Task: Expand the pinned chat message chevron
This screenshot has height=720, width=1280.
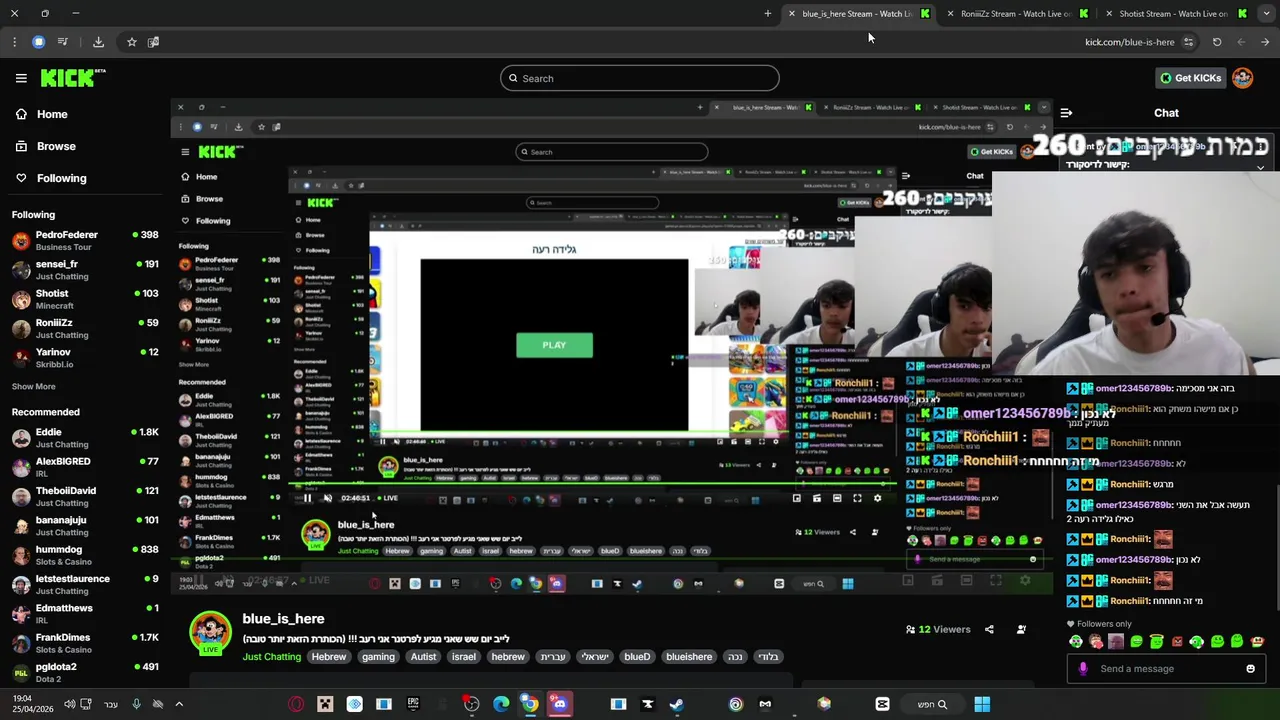Action: 1260,168
